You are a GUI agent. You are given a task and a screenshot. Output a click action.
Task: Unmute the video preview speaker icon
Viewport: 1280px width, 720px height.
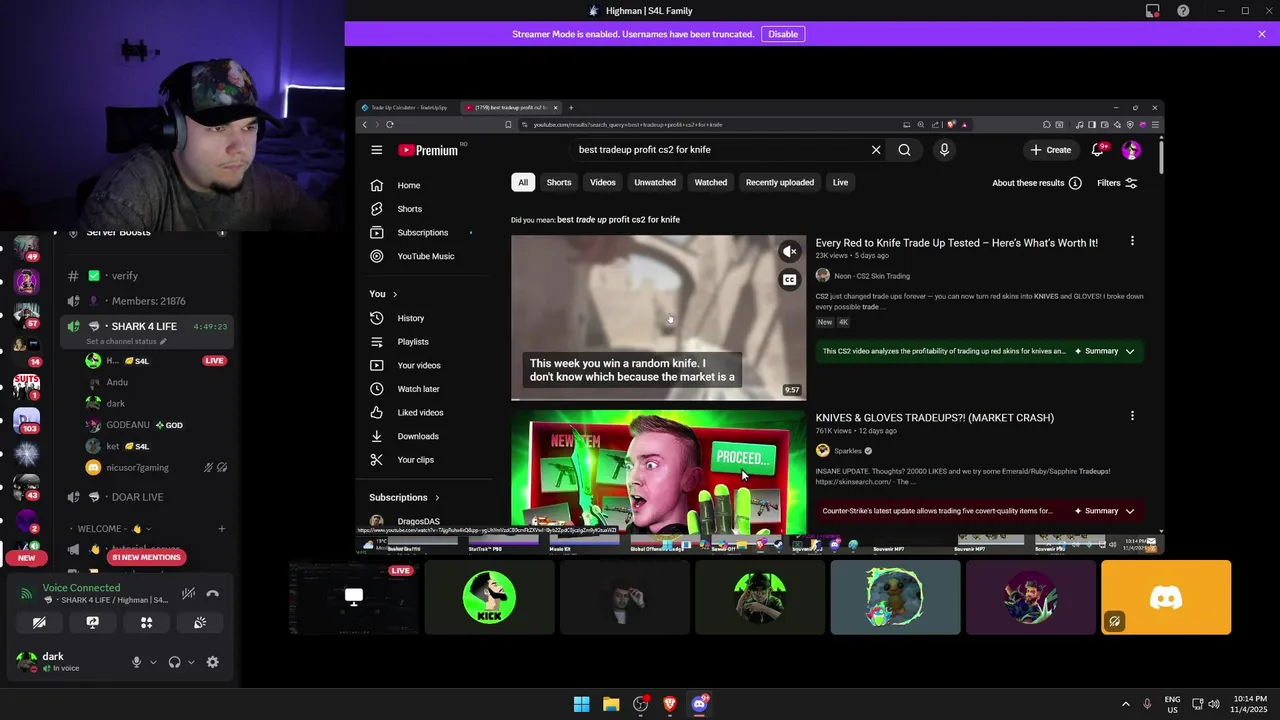click(x=790, y=252)
